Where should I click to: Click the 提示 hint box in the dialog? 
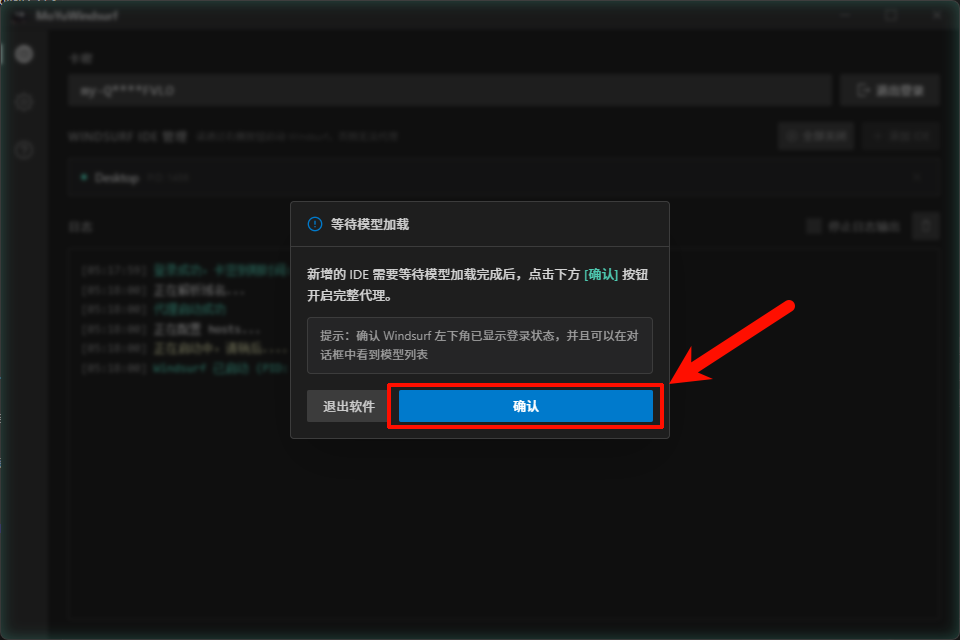(480, 345)
